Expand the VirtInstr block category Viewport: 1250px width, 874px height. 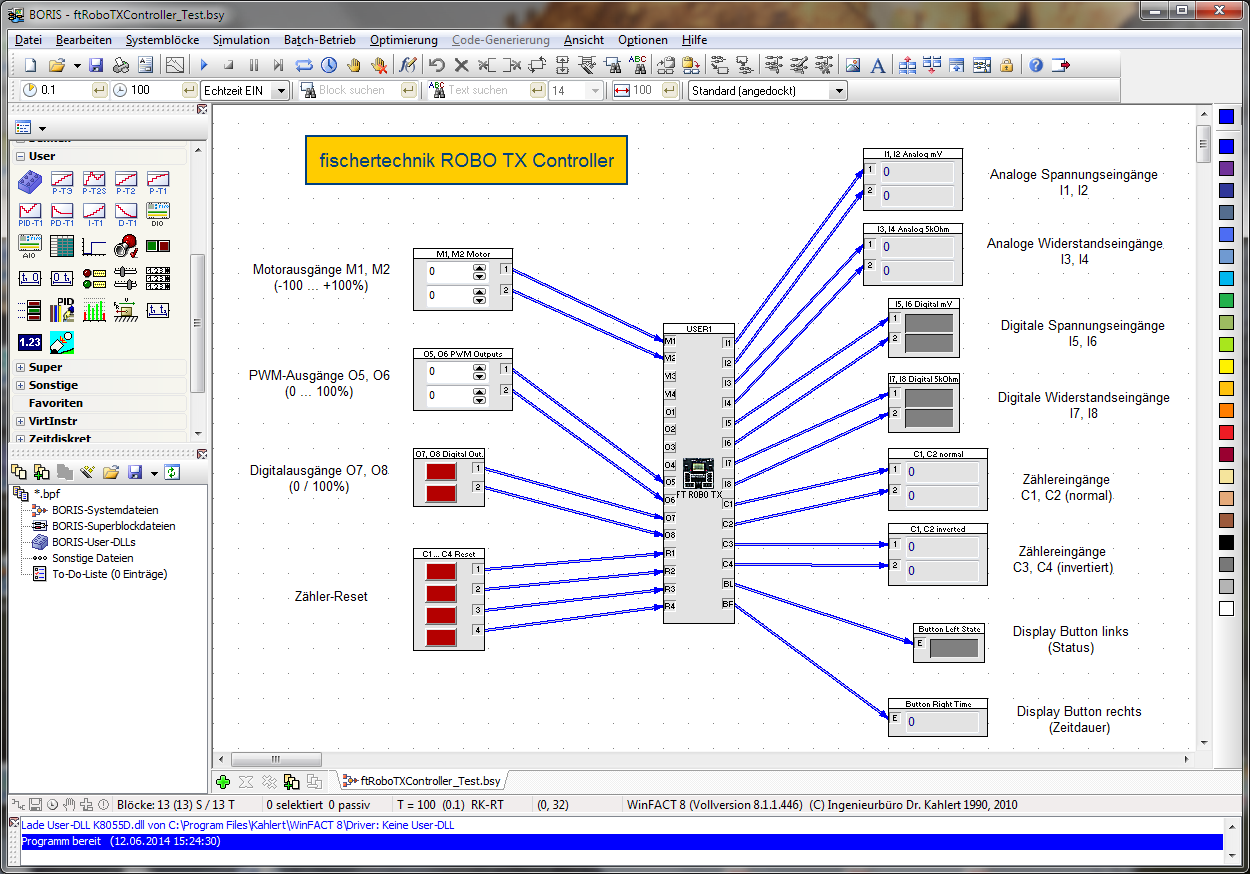(20, 421)
